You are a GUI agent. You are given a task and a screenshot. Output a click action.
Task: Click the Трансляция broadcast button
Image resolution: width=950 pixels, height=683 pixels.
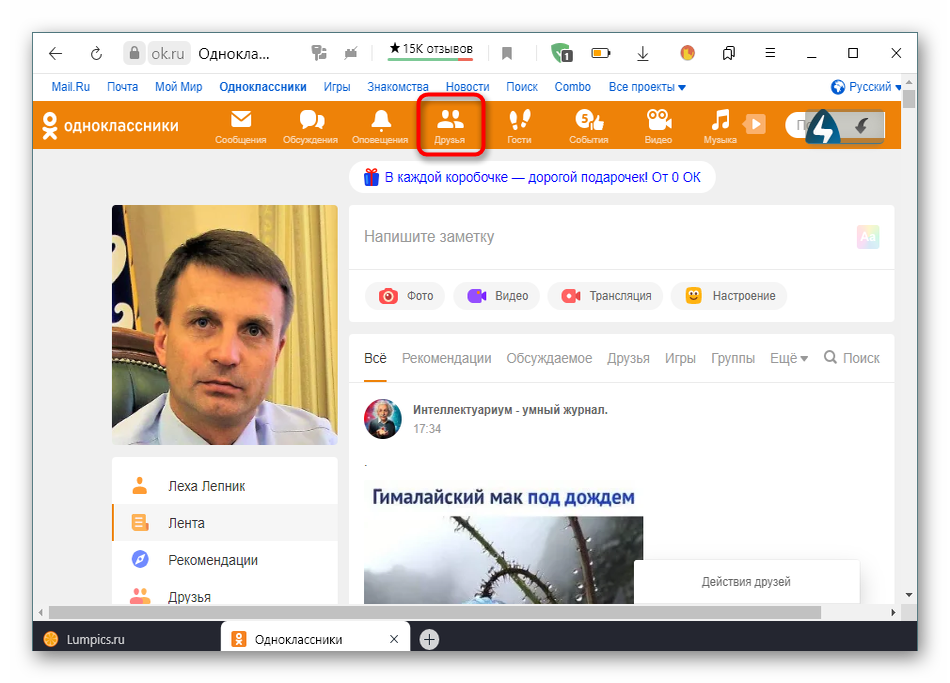[607, 296]
